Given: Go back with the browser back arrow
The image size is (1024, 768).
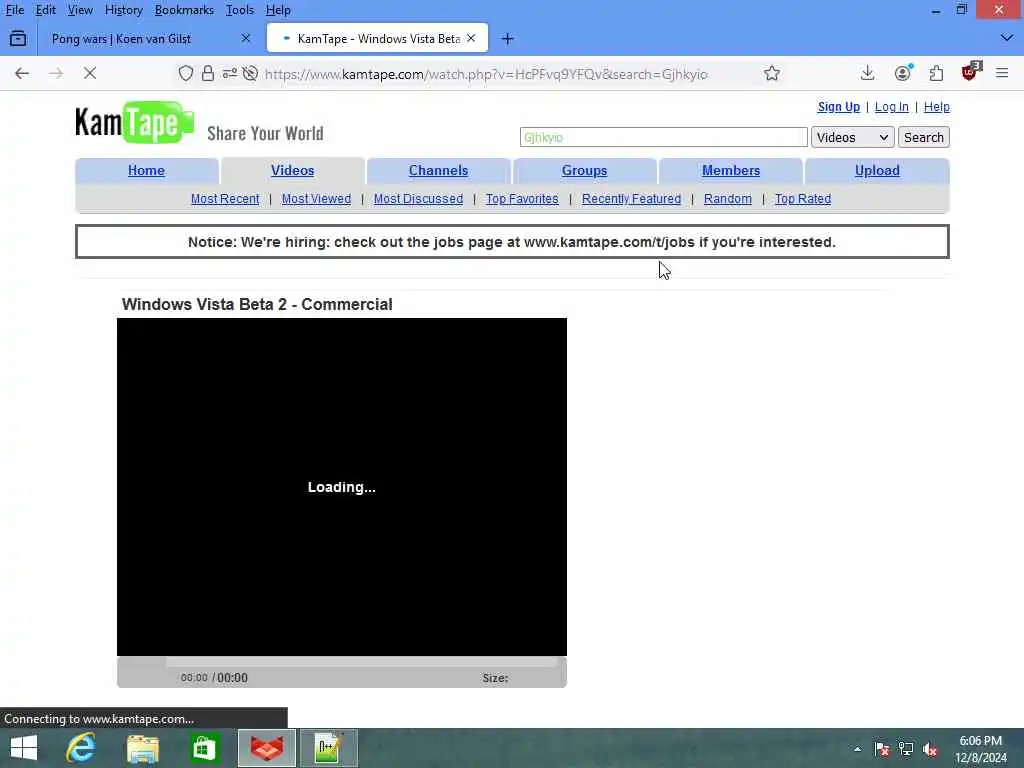Looking at the screenshot, I should (x=22, y=73).
